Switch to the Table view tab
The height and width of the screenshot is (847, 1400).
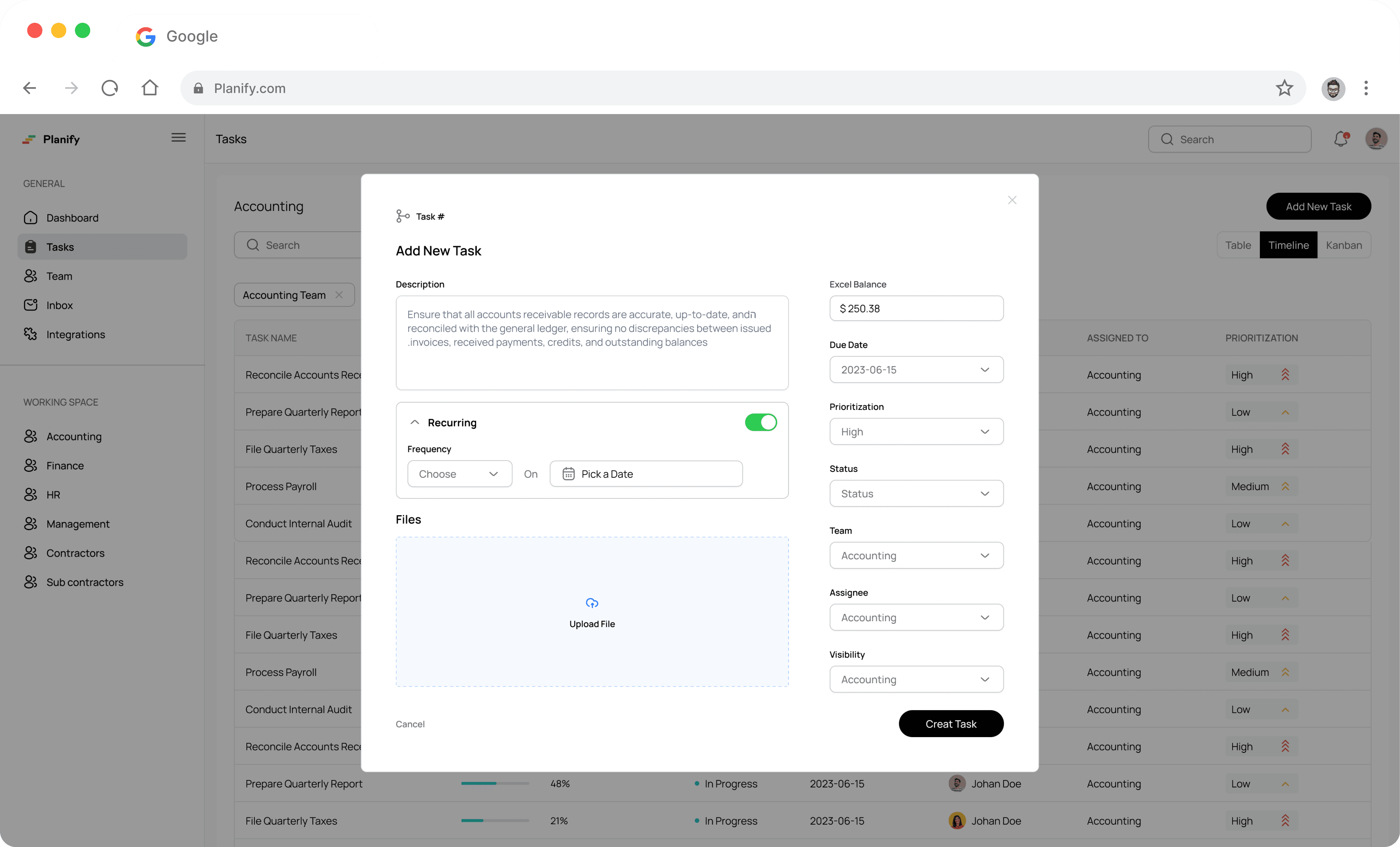pos(1237,245)
